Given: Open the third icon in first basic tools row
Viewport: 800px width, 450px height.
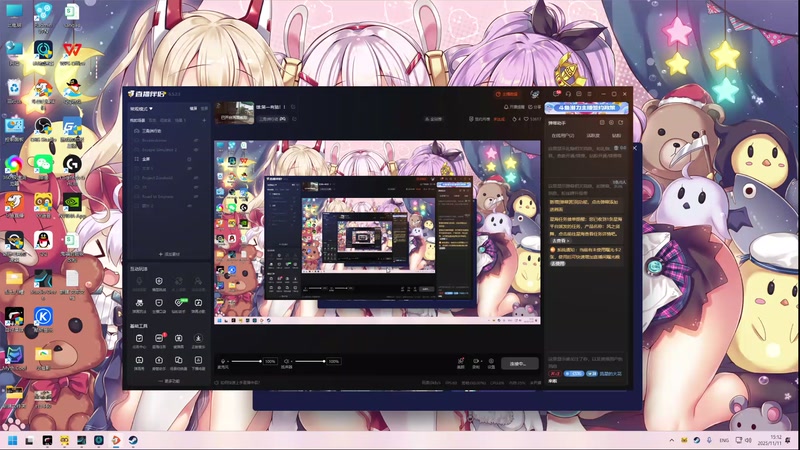Looking at the screenshot, I should tap(179, 338).
